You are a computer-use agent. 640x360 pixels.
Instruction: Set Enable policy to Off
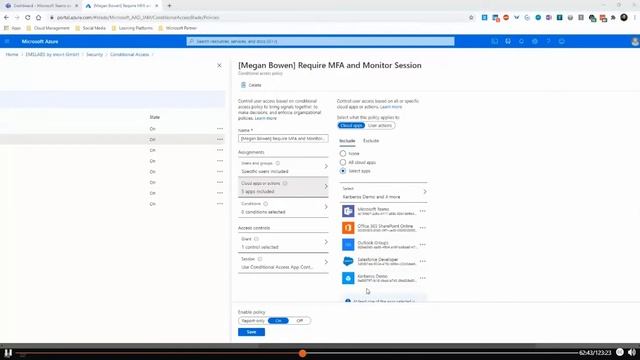[x=300, y=321]
